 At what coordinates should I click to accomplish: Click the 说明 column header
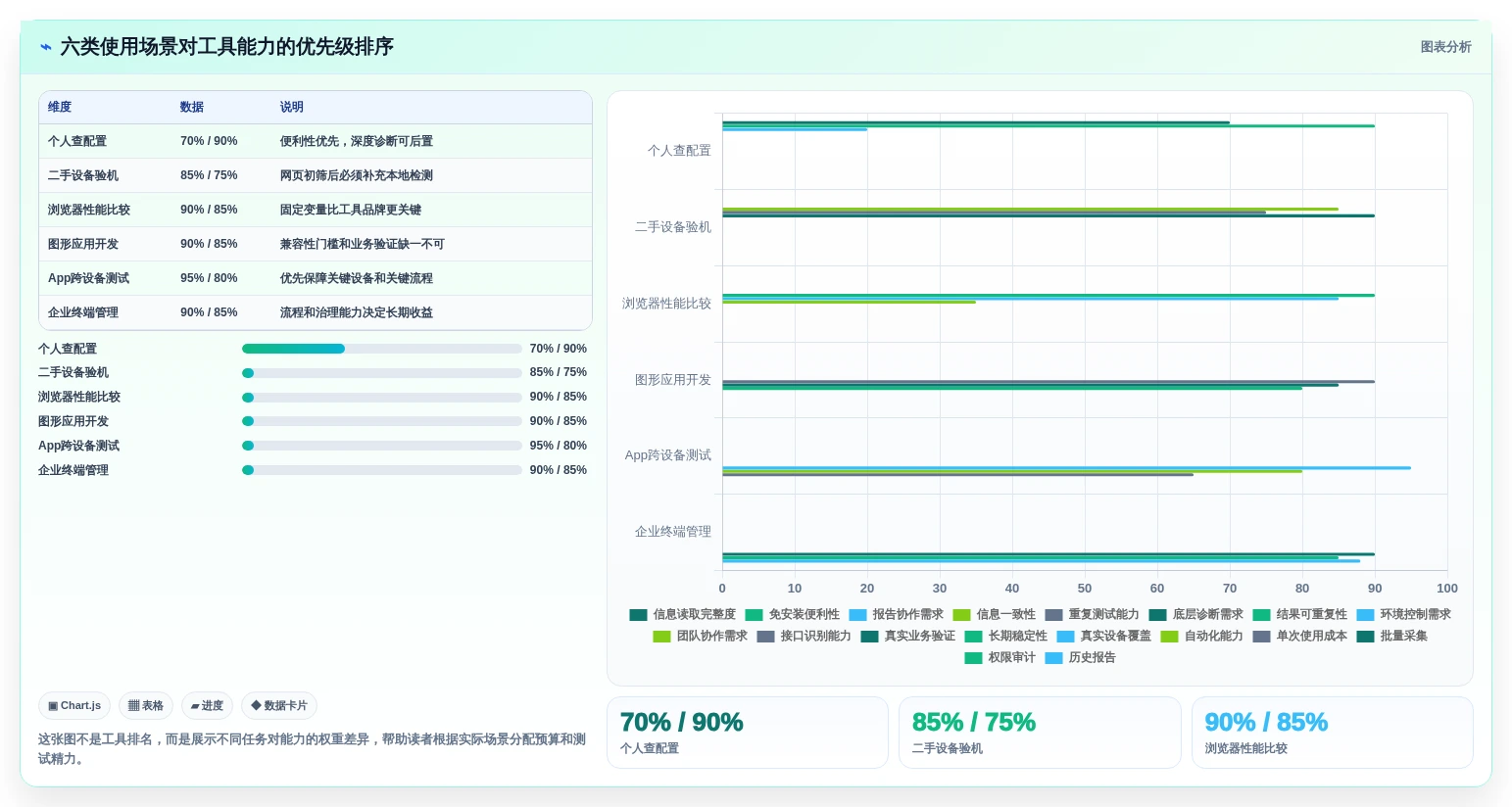pos(292,107)
